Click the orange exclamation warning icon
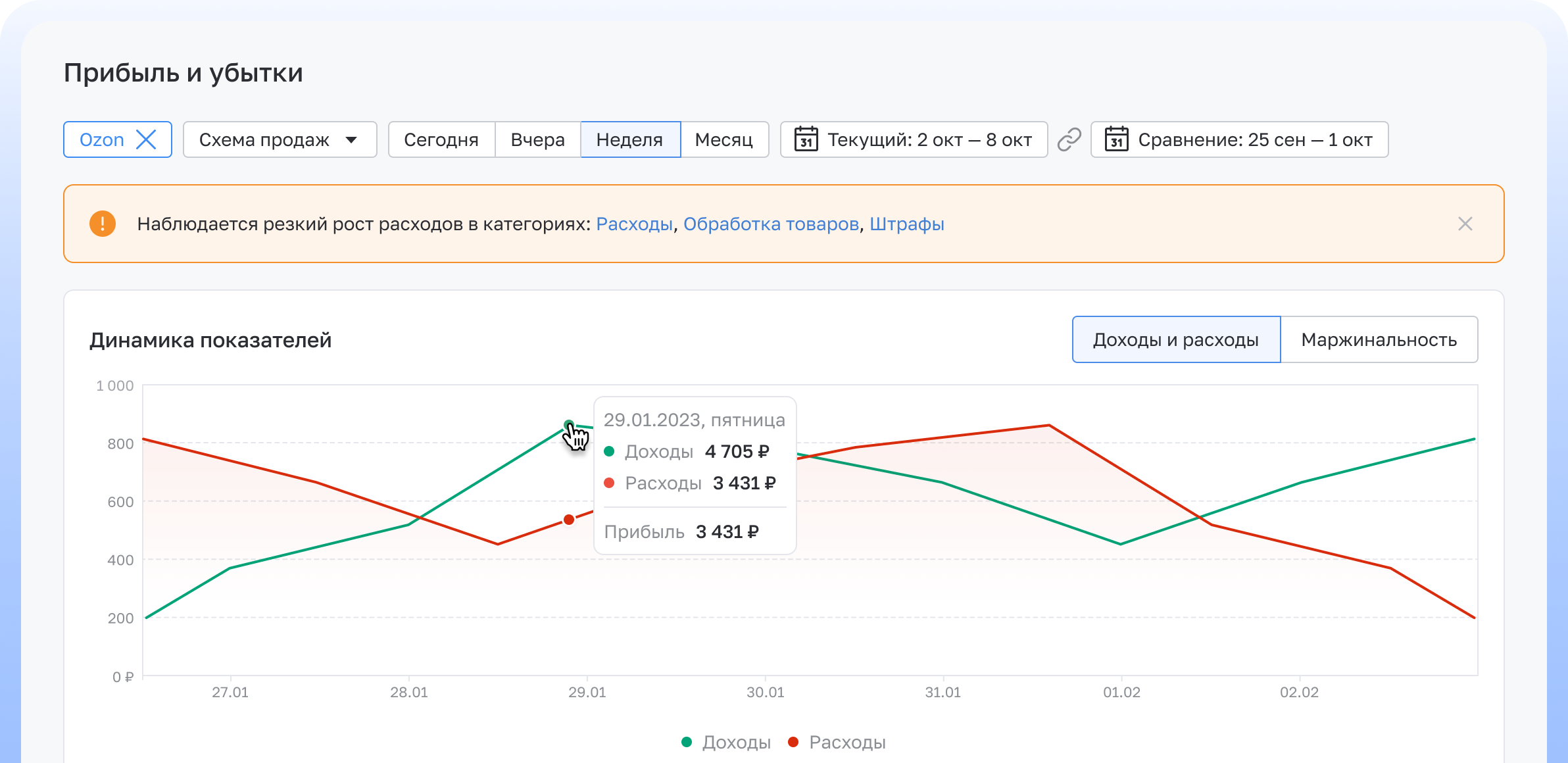The height and width of the screenshot is (763, 1568). click(103, 224)
